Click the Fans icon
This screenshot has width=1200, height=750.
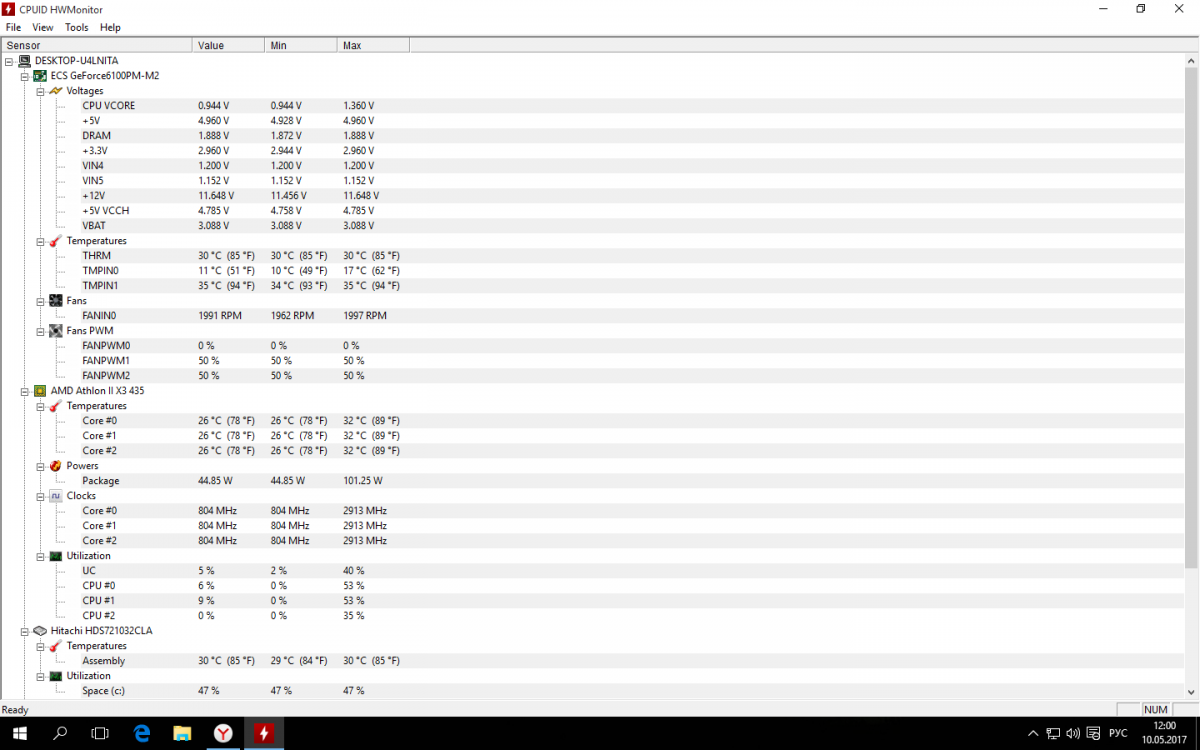(56, 301)
